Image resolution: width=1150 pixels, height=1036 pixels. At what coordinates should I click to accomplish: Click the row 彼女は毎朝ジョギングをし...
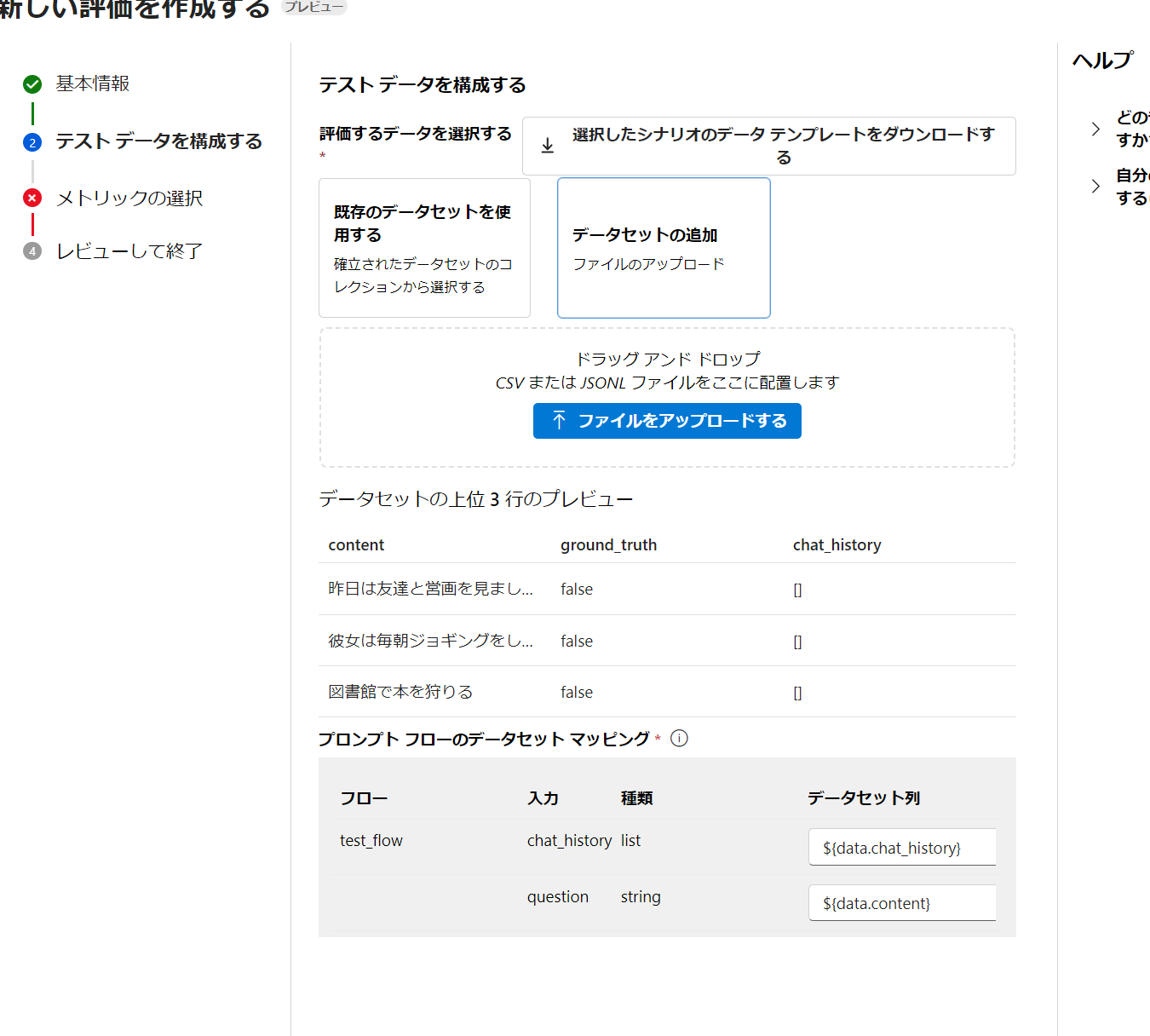(x=667, y=641)
